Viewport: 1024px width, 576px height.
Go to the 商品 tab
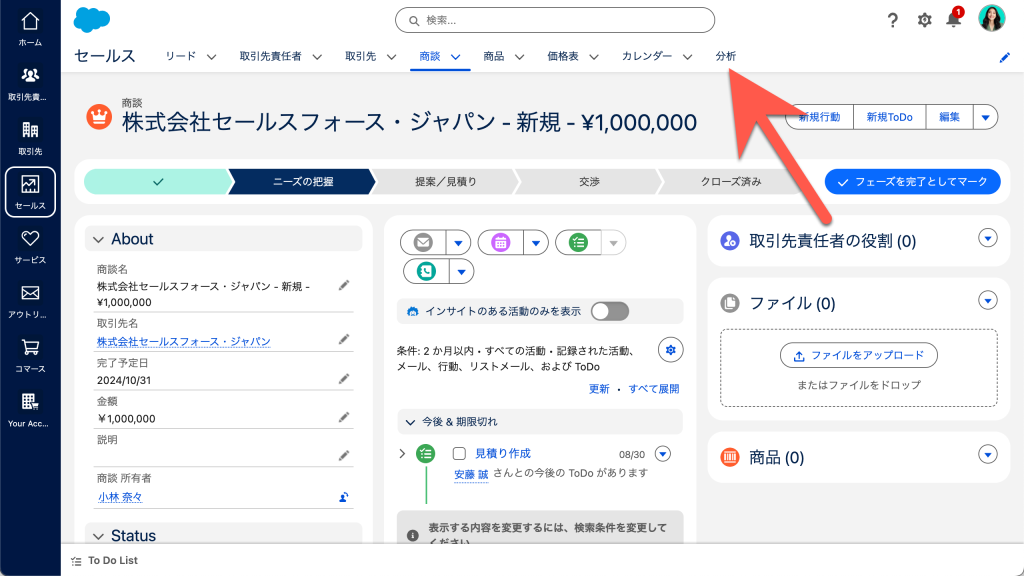(494, 56)
